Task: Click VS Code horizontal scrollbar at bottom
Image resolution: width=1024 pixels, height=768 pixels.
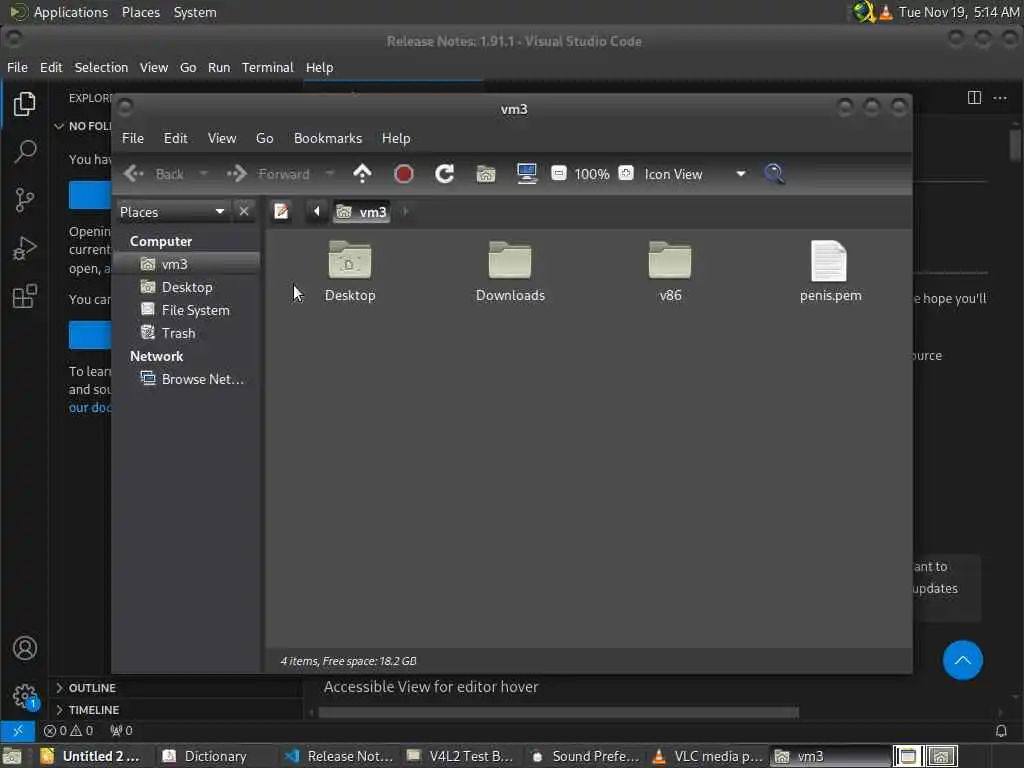Action: [x=558, y=712]
